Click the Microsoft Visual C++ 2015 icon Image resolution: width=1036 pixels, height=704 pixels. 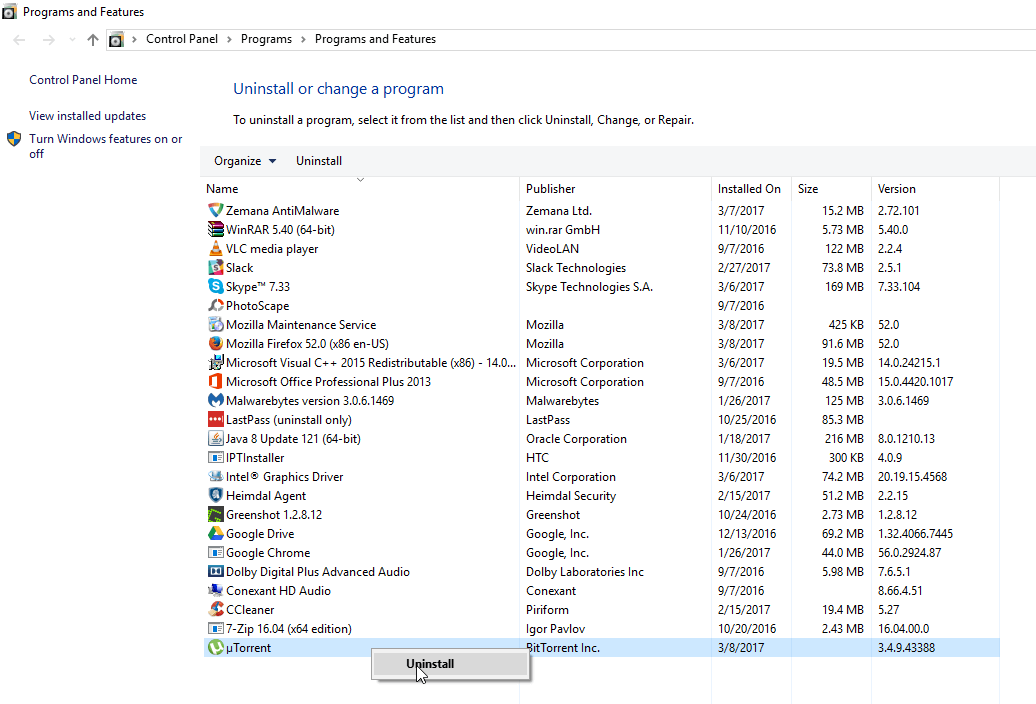[215, 363]
